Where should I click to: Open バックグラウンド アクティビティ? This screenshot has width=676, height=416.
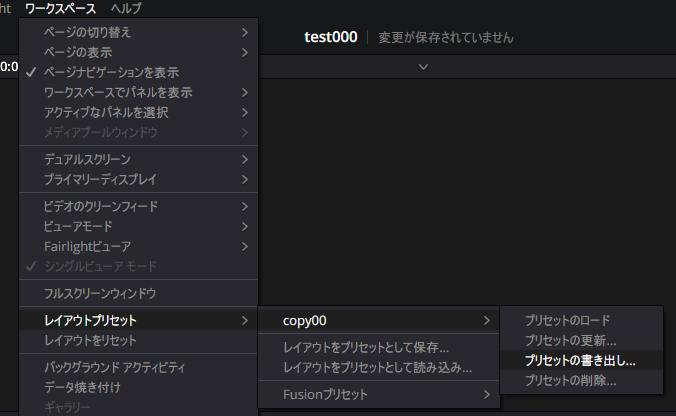[138, 367]
